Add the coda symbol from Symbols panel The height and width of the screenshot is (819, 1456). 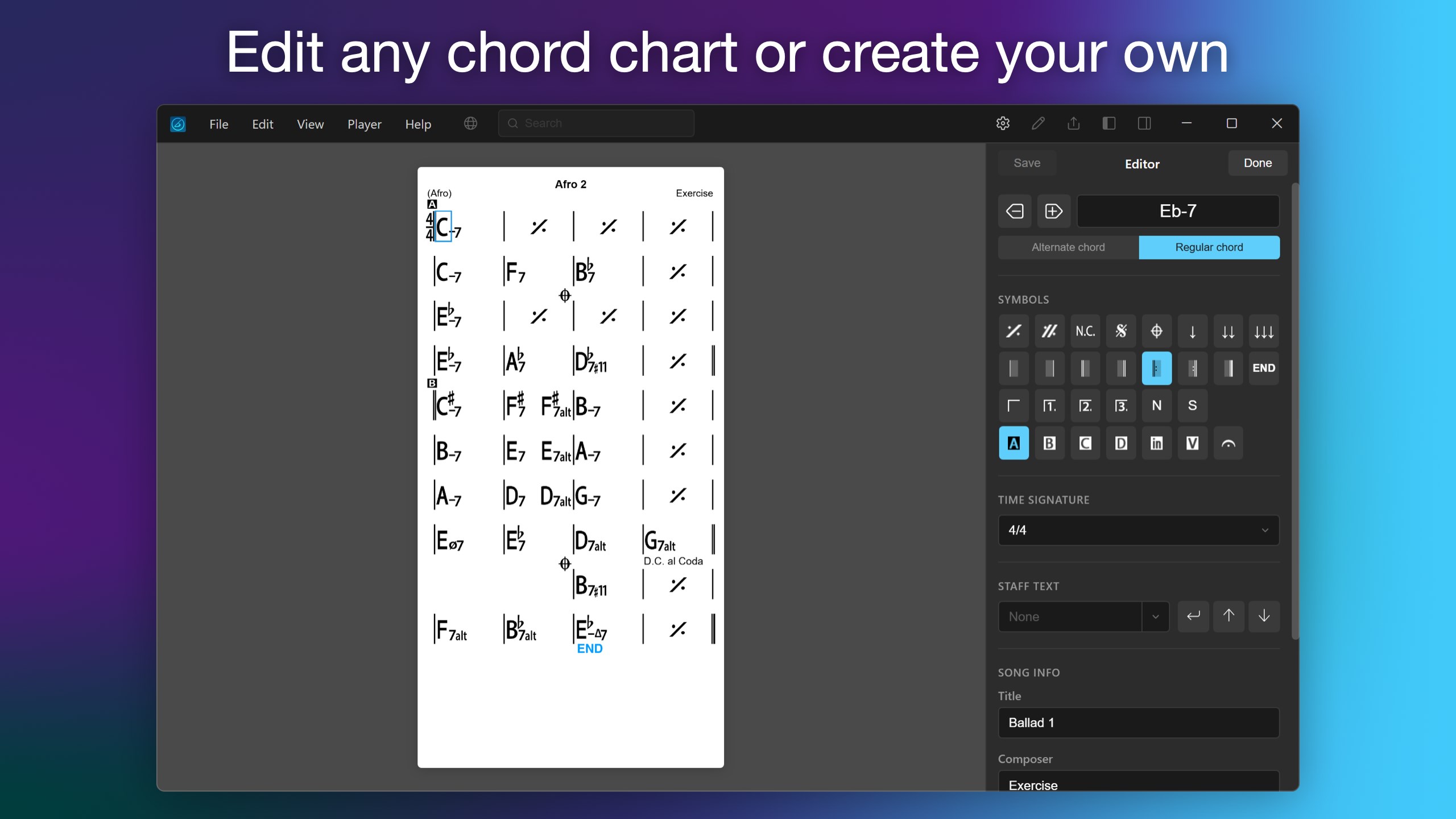(1157, 331)
